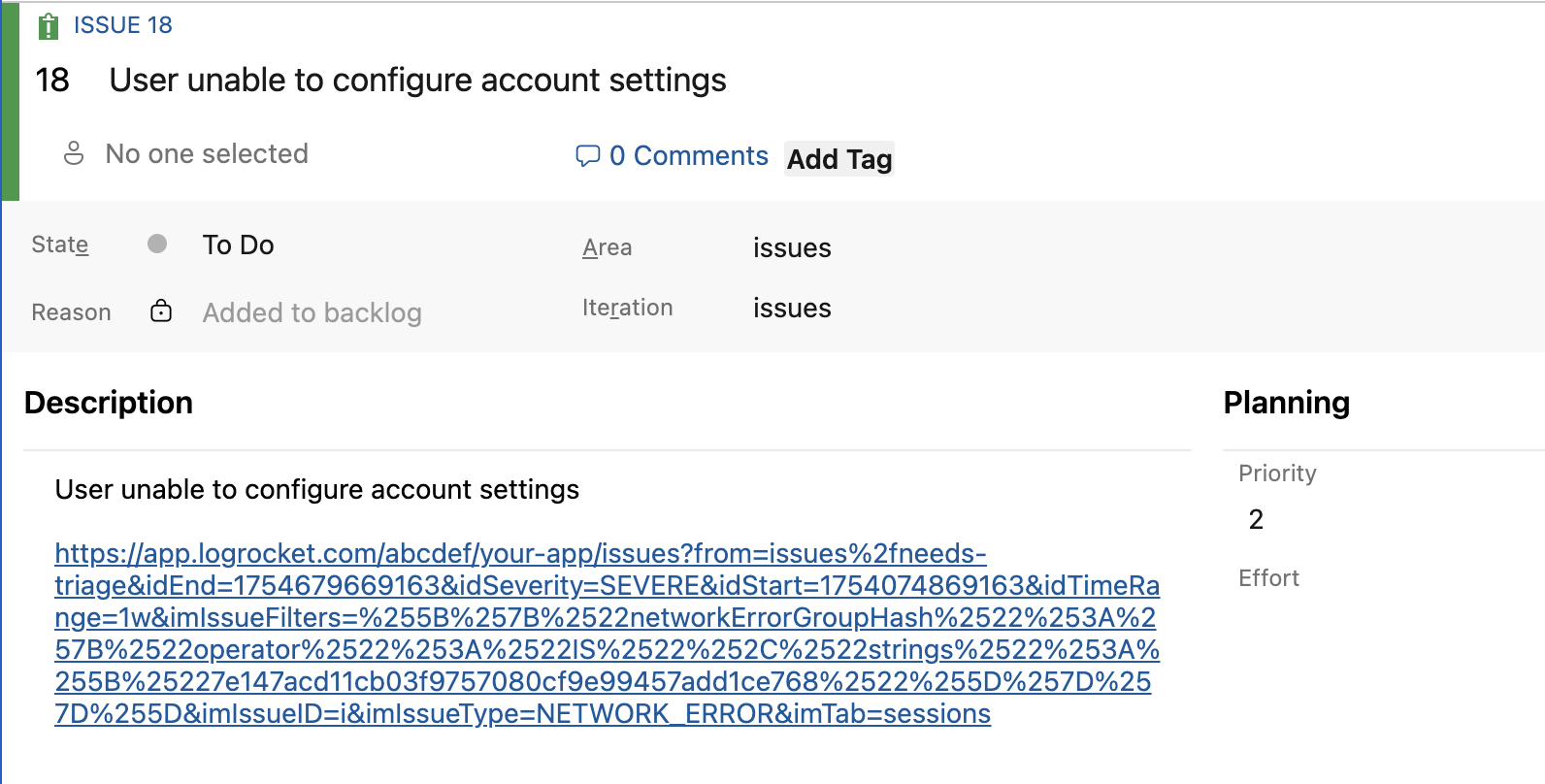Collapse the Description section header

(x=109, y=403)
